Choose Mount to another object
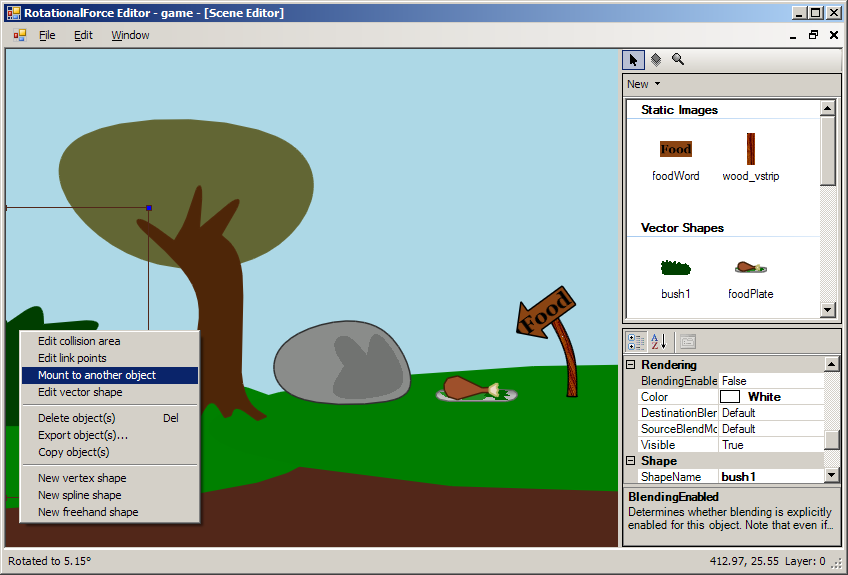 pyautogui.click(x=97, y=375)
